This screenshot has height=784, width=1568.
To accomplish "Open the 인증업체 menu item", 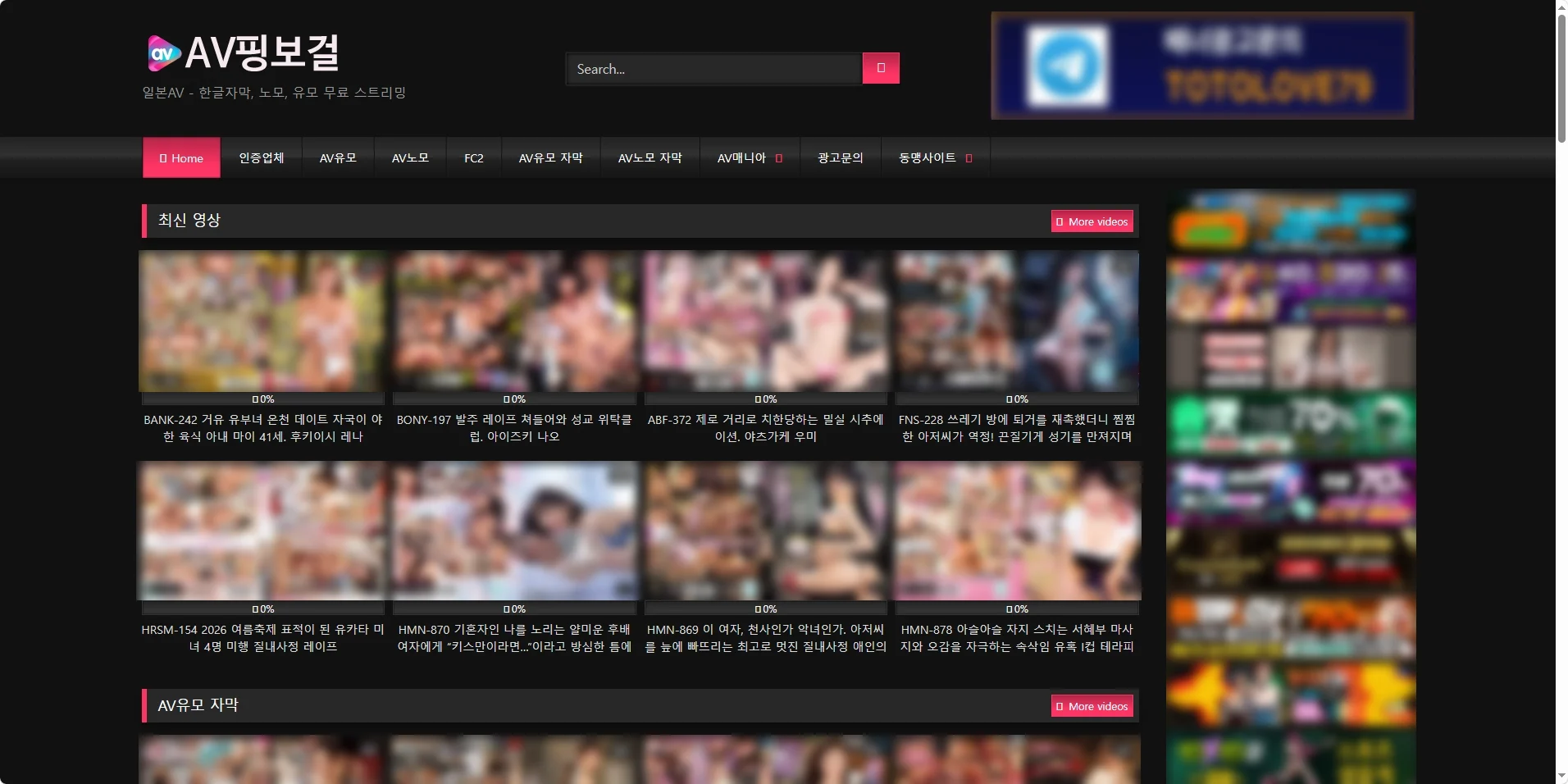I will point(262,157).
